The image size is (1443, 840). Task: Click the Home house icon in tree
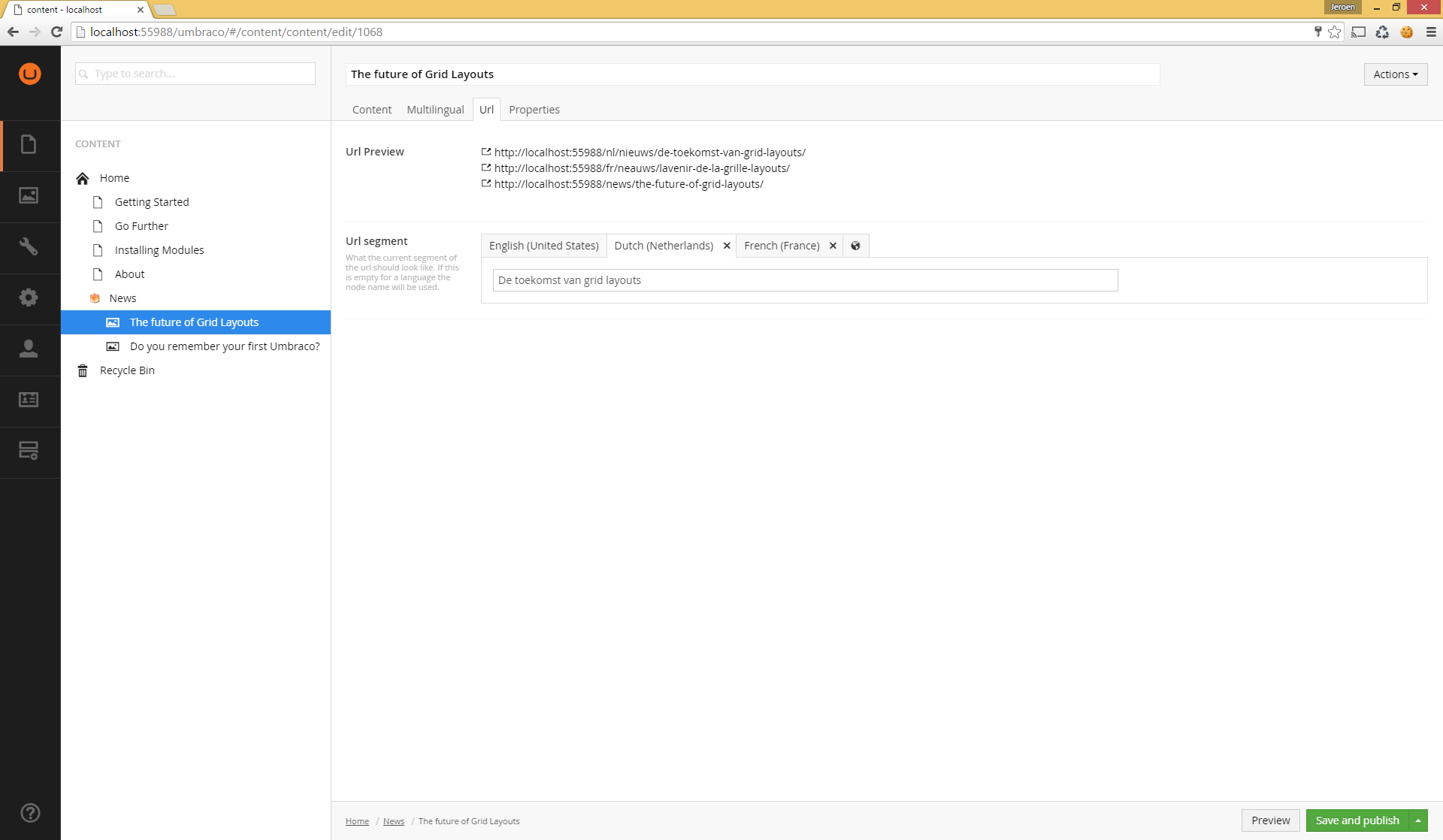pos(83,178)
